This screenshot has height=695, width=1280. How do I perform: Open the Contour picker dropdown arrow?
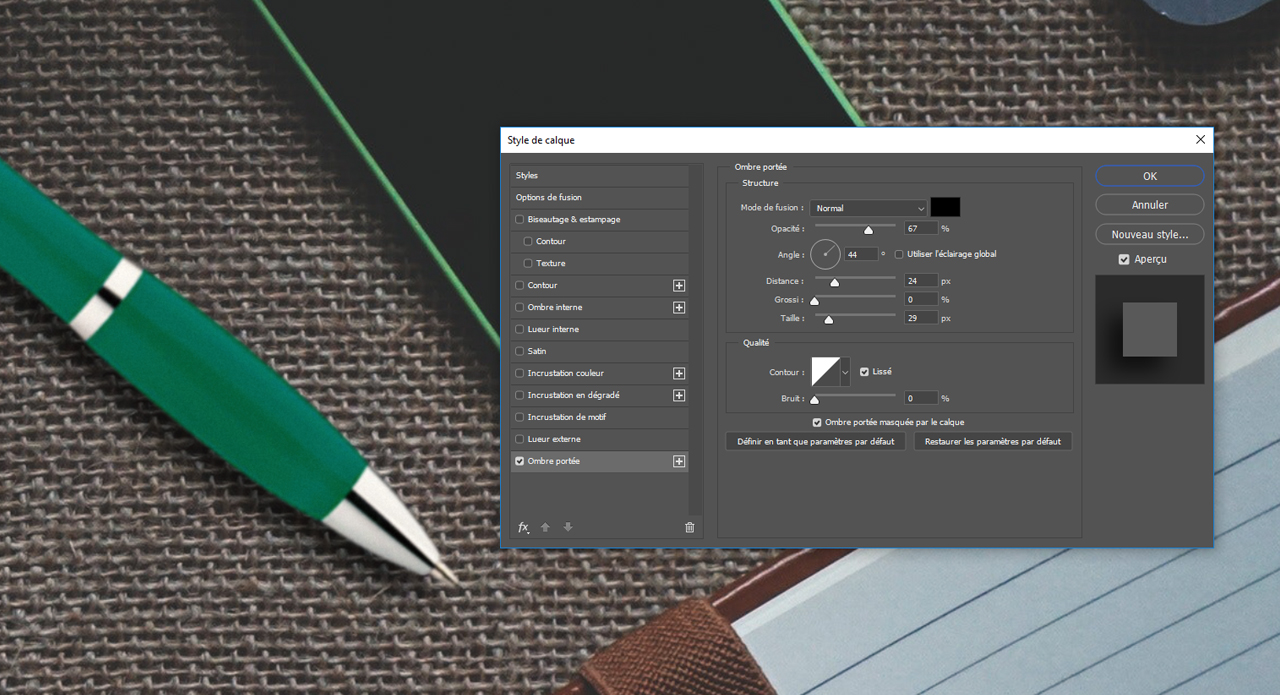tap(845, 372)
